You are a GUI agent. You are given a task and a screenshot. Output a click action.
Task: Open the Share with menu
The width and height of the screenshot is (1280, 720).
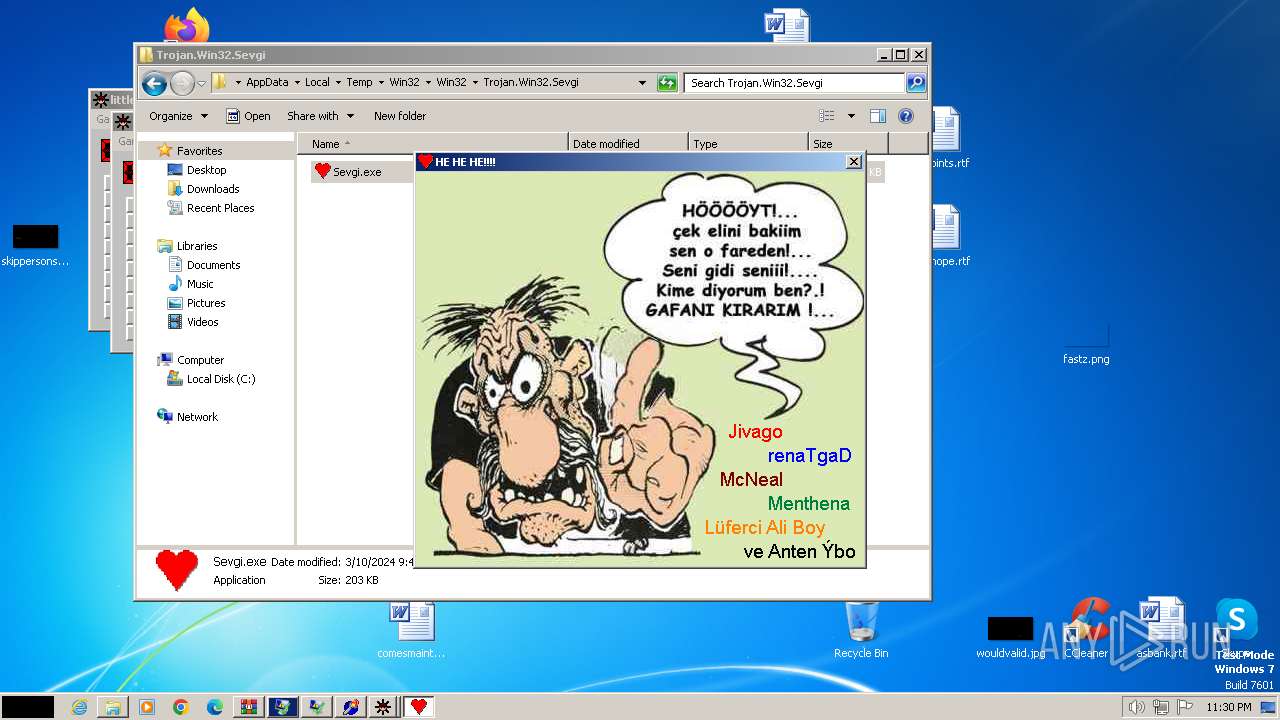pyautogui.click(x=319, y=116)
